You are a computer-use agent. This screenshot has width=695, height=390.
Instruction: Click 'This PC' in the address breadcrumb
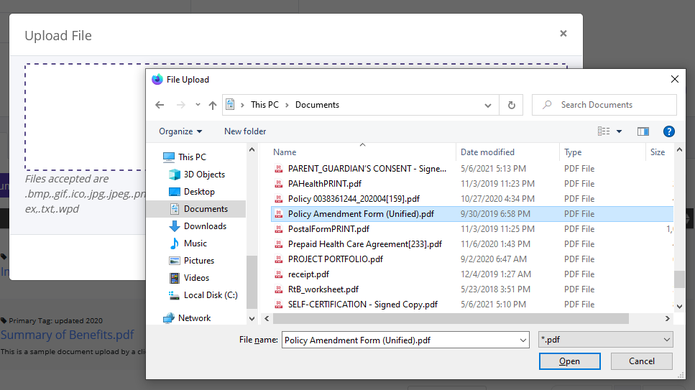(x=265, y=105)
